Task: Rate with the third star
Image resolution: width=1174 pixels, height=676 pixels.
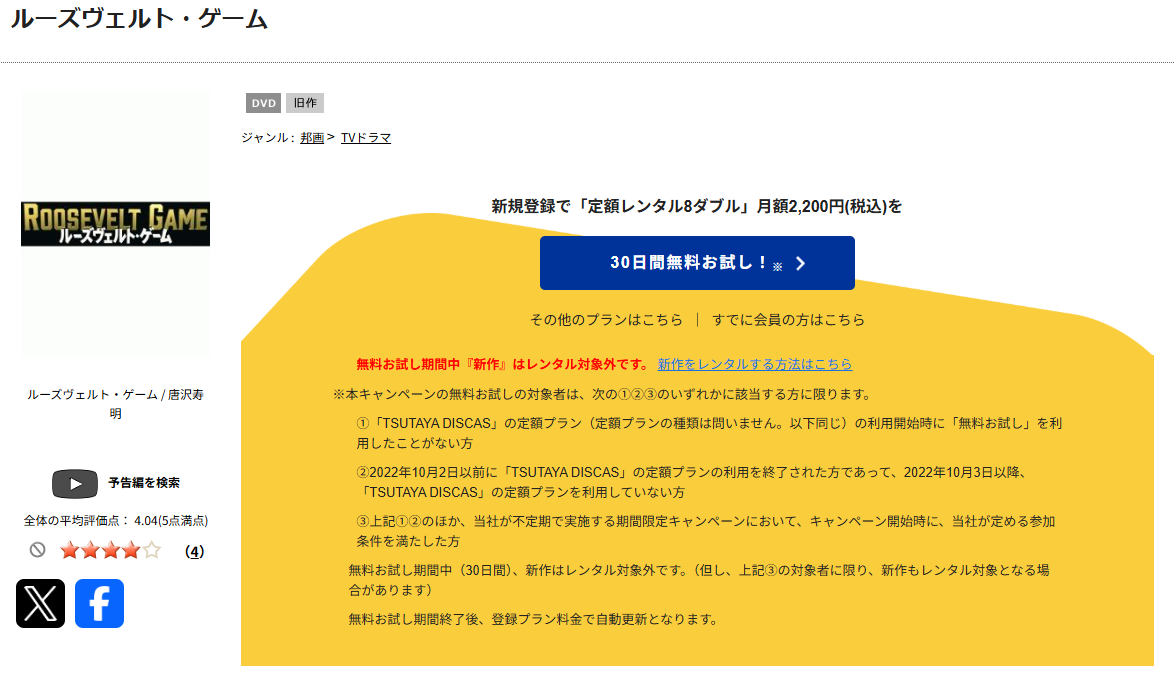Action: (x=111, y=551)
